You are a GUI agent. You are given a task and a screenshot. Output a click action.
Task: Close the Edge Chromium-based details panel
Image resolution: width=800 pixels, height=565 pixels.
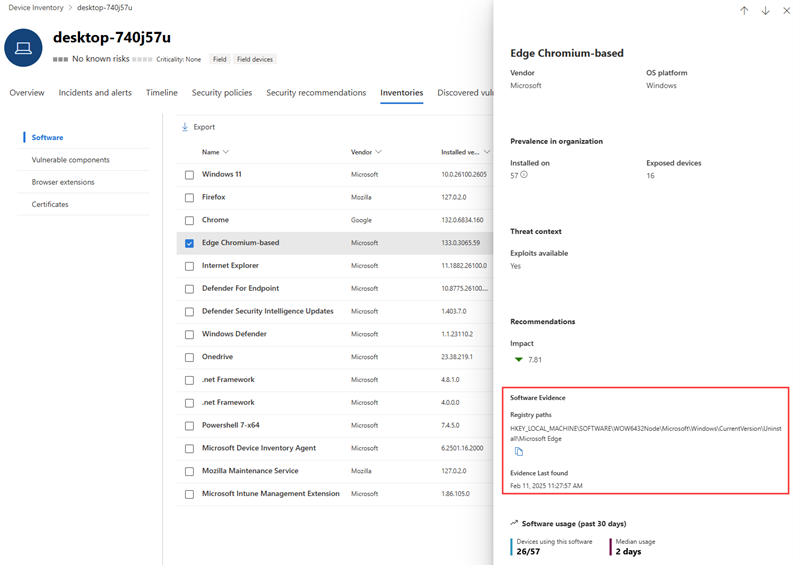pos(786,11)
